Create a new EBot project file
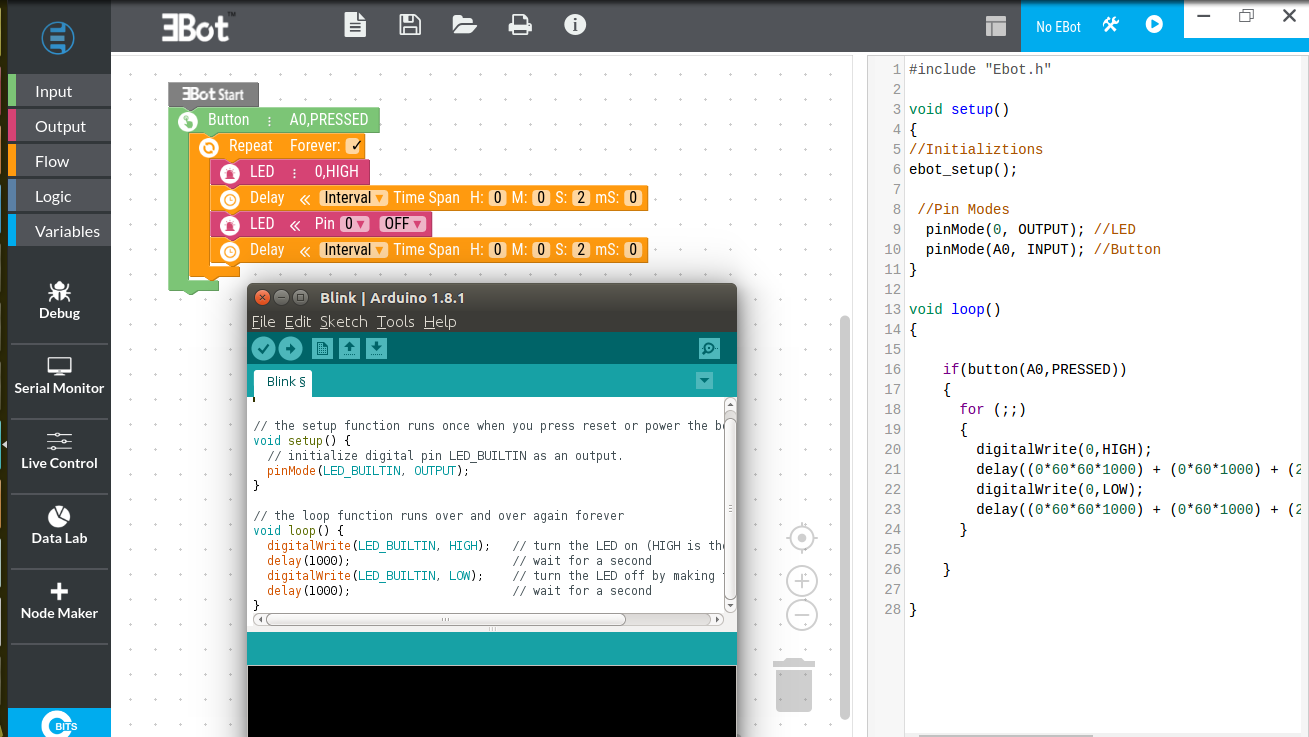Viewport: 1309px width, 737px height. tap(356, 25)
